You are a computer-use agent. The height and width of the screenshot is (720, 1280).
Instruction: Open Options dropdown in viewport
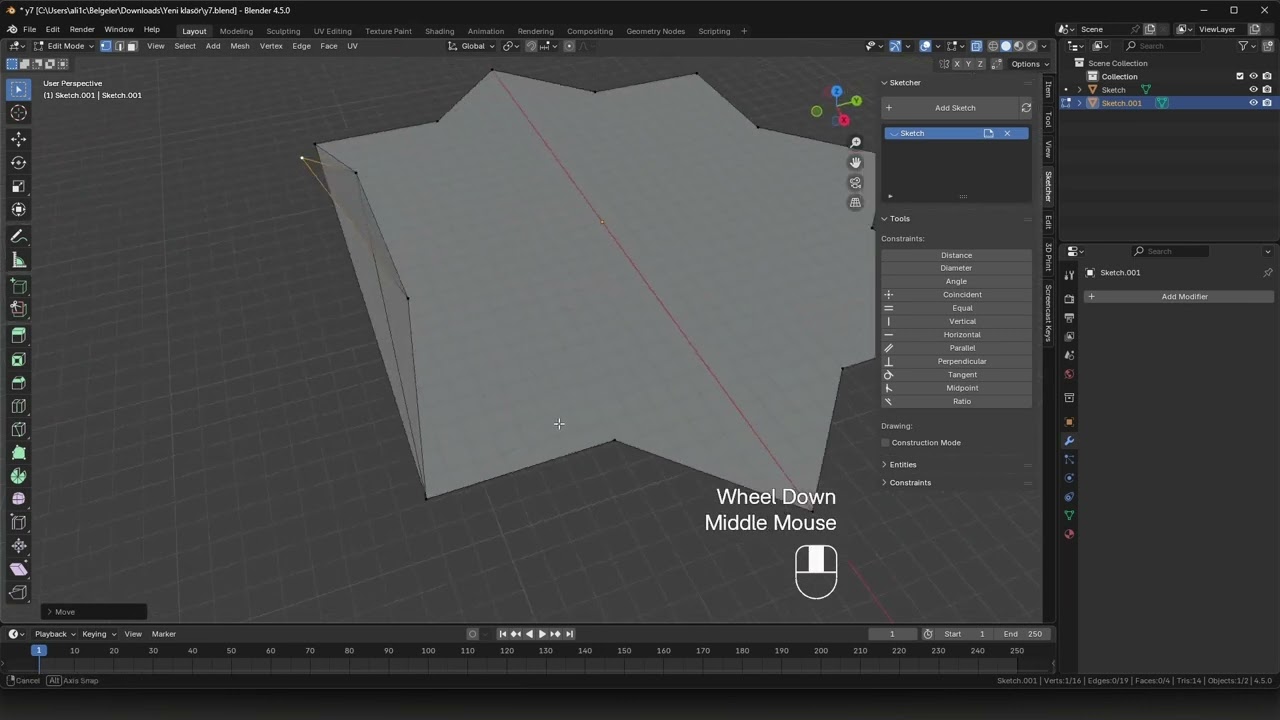pyautogui.click(x=1028, y=64)
